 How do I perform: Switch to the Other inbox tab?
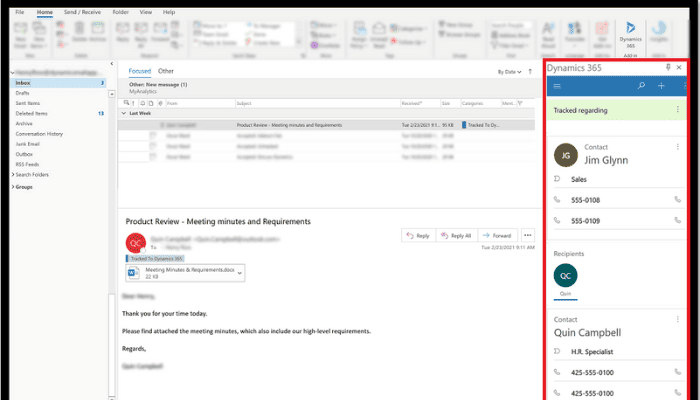point(166,71)
